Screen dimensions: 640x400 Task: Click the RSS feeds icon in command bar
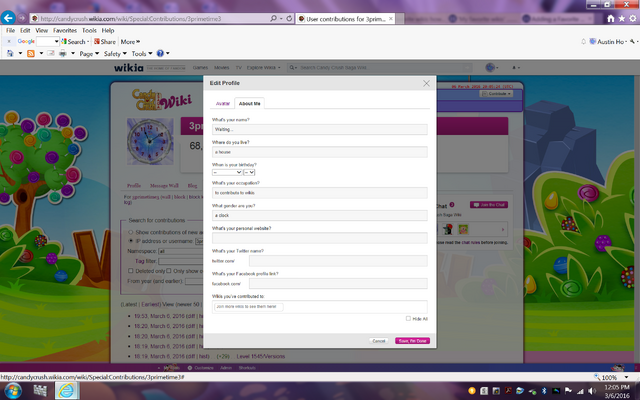point(31,53)
